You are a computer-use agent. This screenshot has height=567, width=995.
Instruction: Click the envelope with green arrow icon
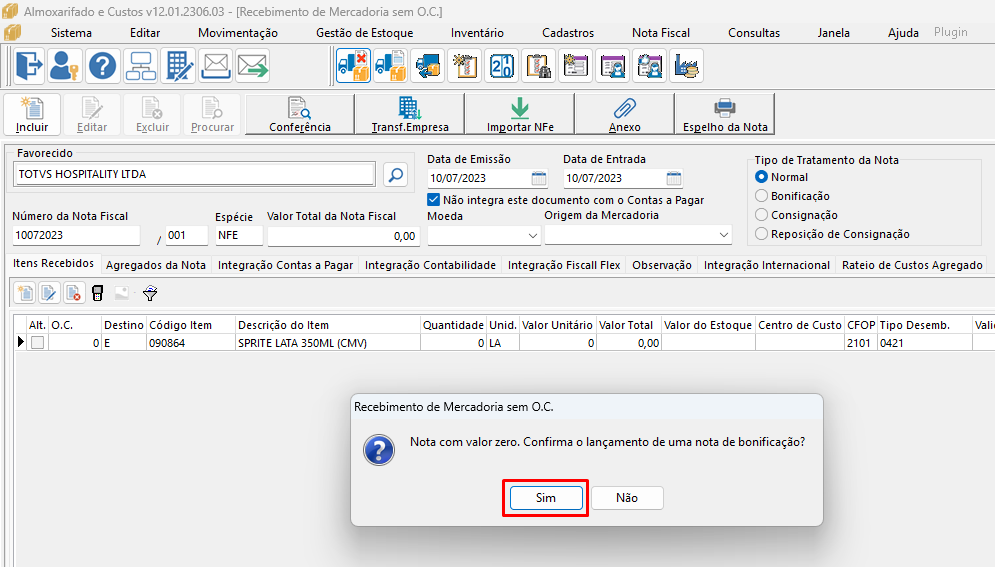(x=253, y=66)
